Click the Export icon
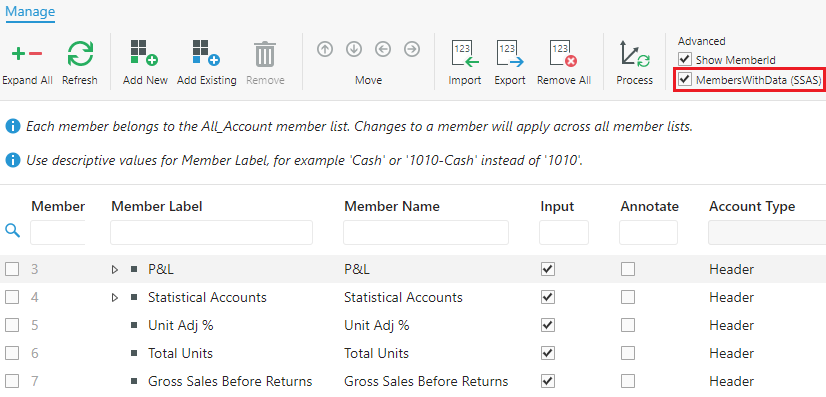 point(510,54)
